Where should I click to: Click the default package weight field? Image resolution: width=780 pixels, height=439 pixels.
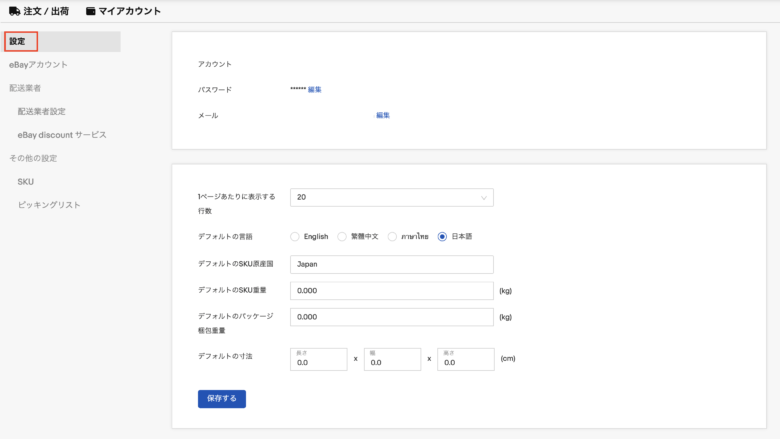click(x=391, y=317)
